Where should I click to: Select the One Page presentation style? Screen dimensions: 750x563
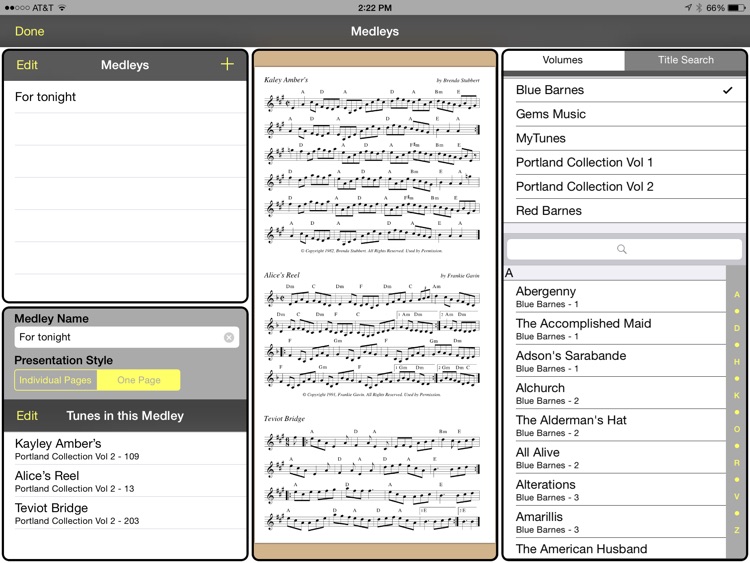tap(139, 380)
